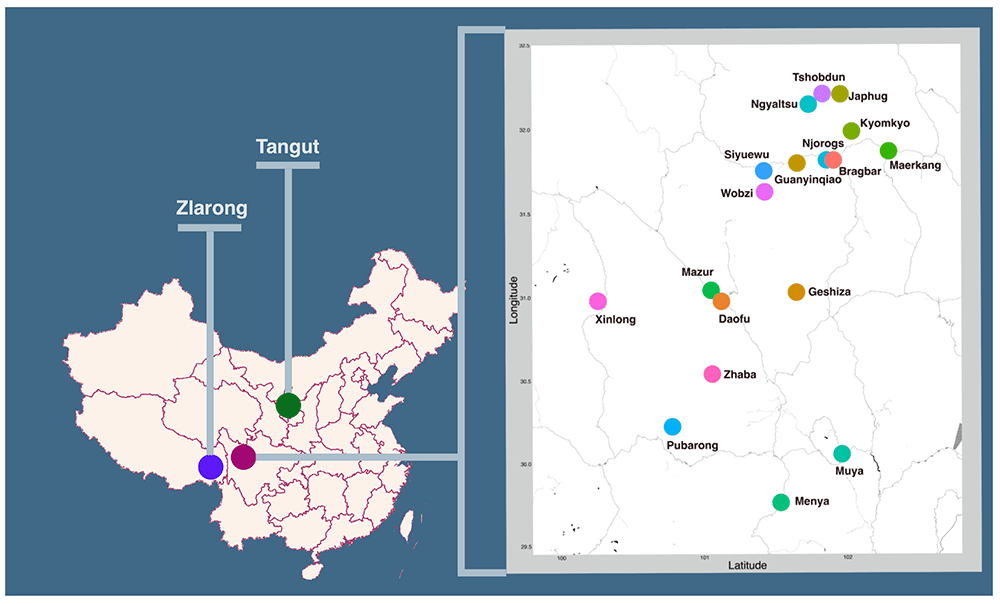
Task: Select the cyan Ngyaltsu location dot
Action: click(808, 104)
